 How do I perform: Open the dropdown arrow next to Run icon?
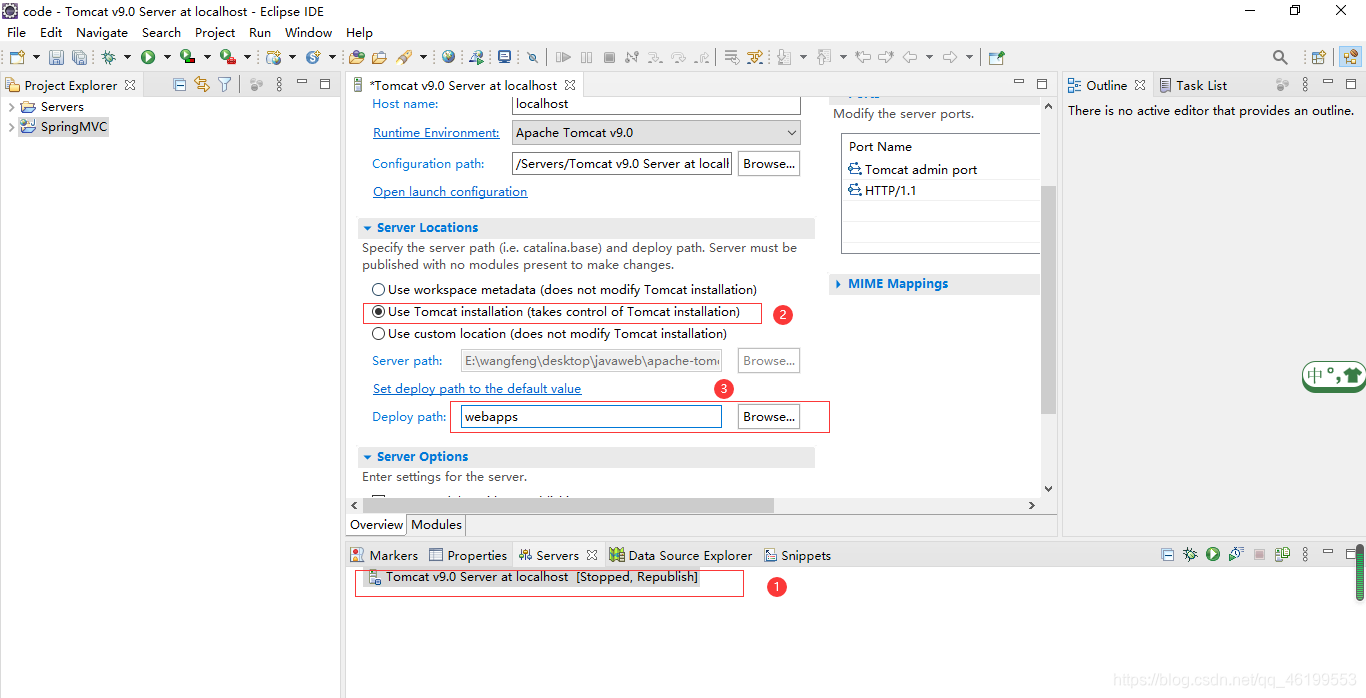(166, 57)
